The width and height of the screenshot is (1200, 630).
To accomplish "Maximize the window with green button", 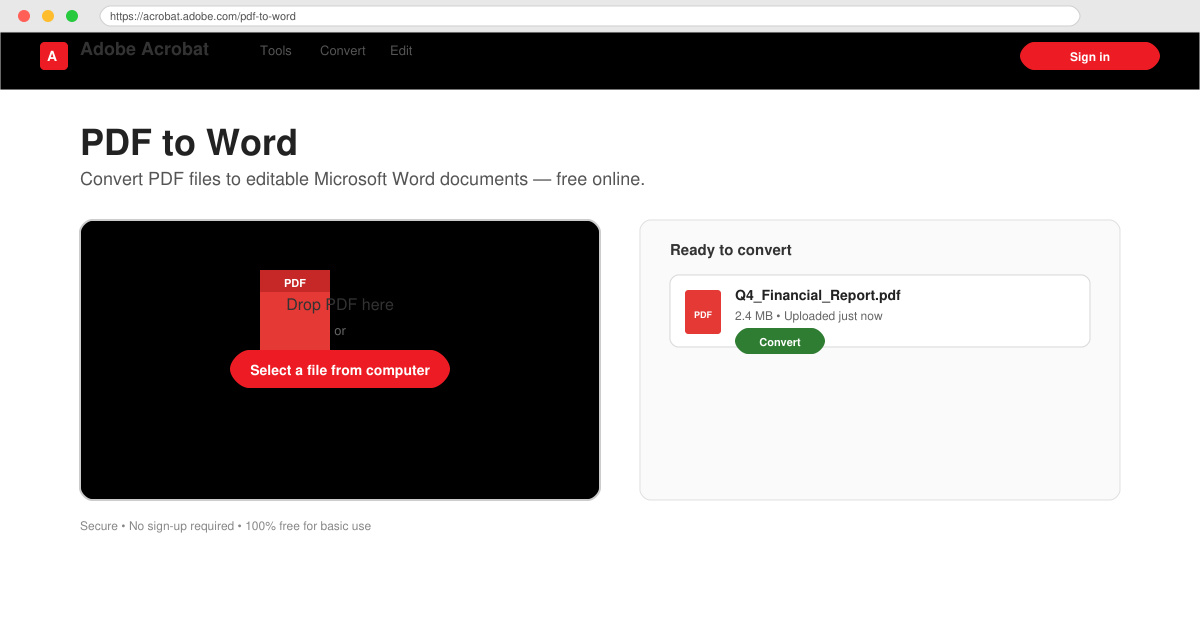I will (x=72, y=16).
